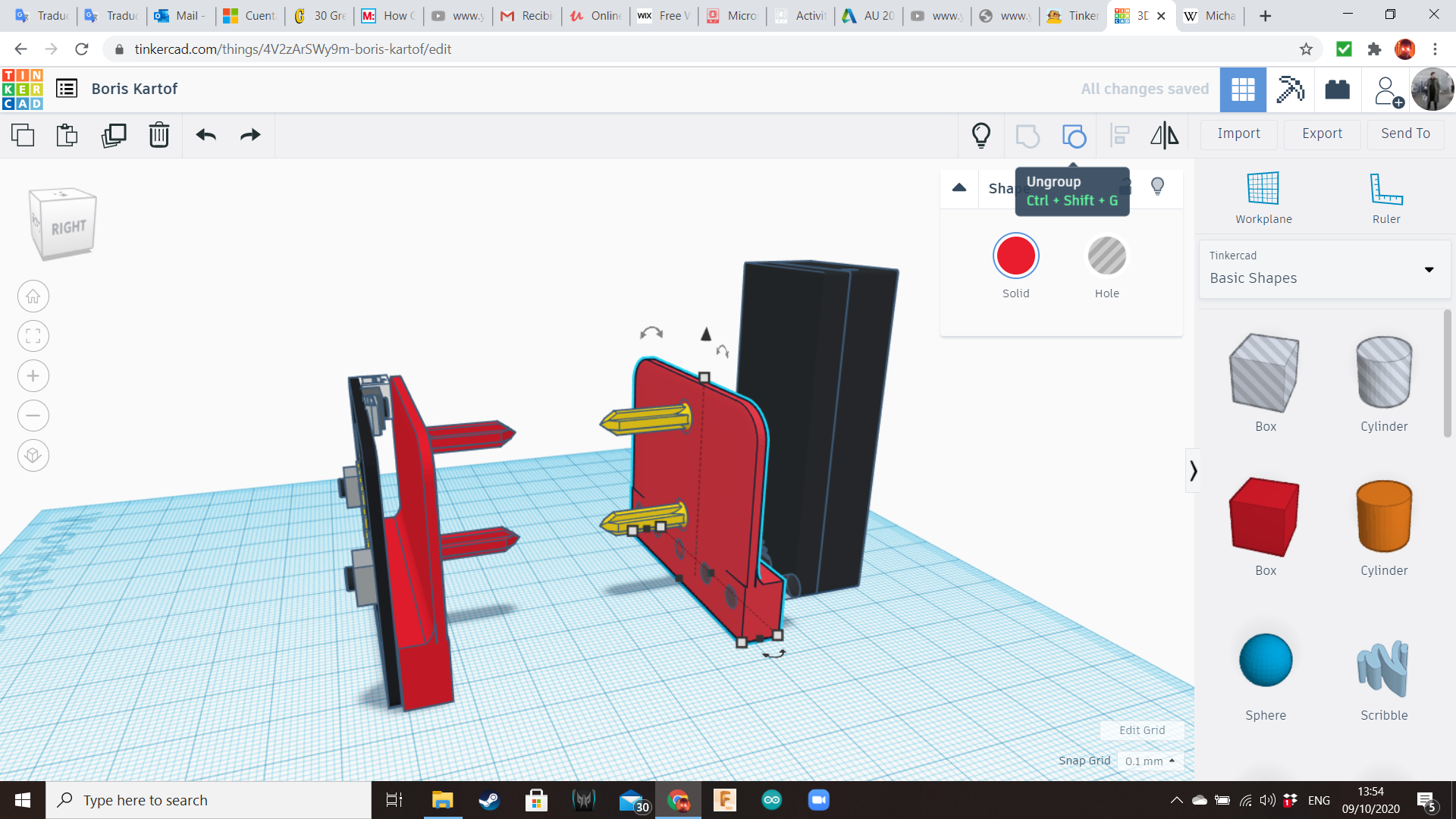Screen dimensions: 1456x819
Task: Click the Ruler tool
Action: [x=1385, y=196]
